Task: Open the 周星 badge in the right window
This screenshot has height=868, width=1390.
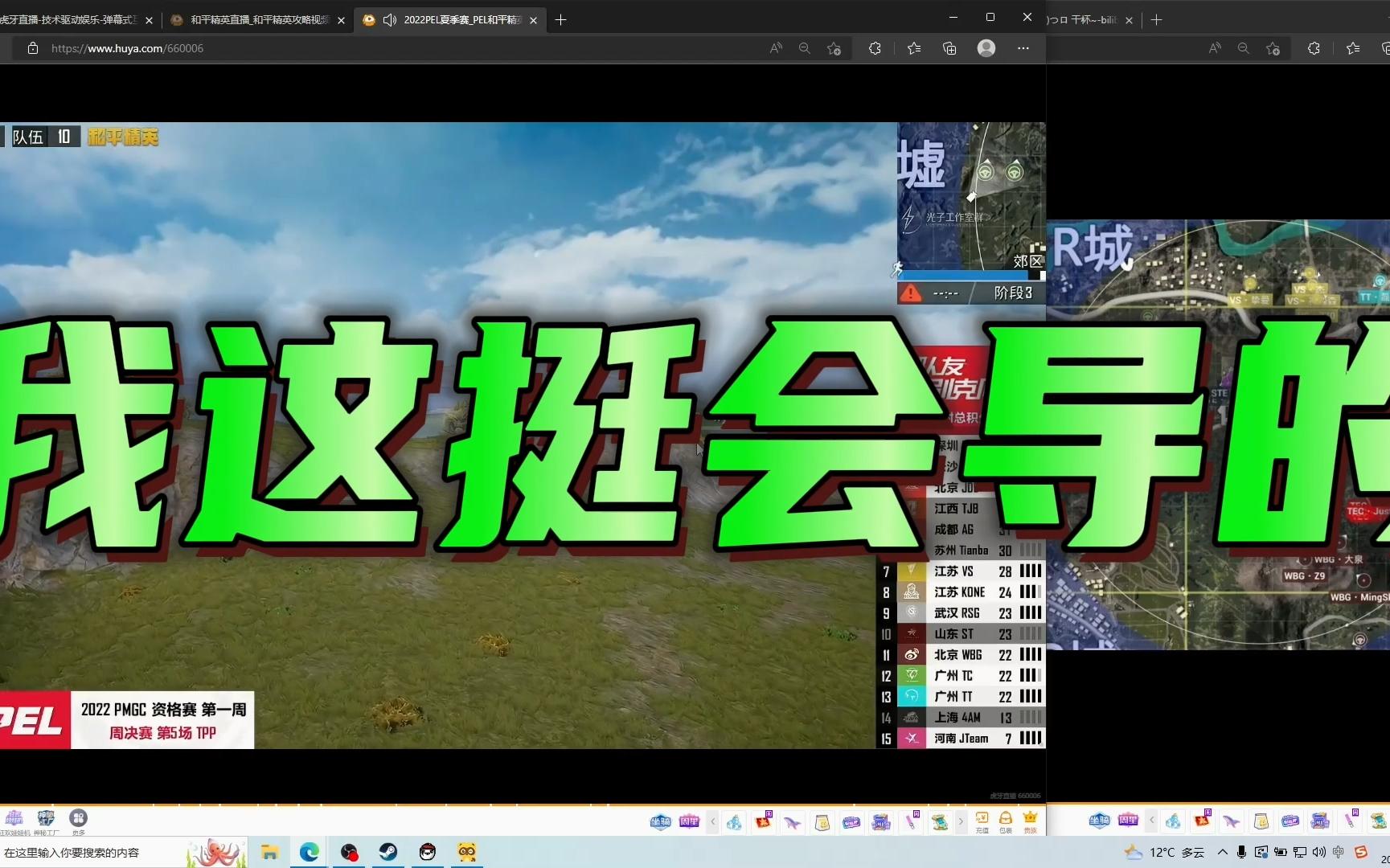Action: 1128,821
